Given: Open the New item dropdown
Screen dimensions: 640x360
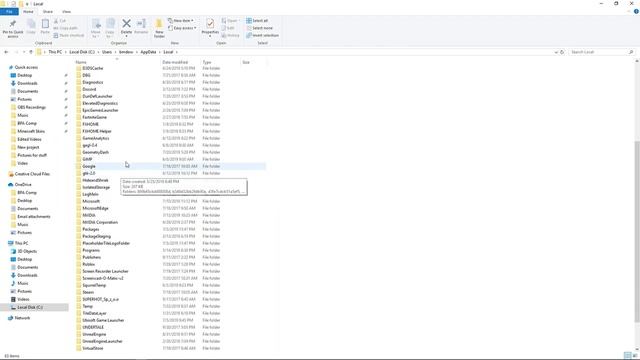Looking at the screenshot, I should point(181,21).
